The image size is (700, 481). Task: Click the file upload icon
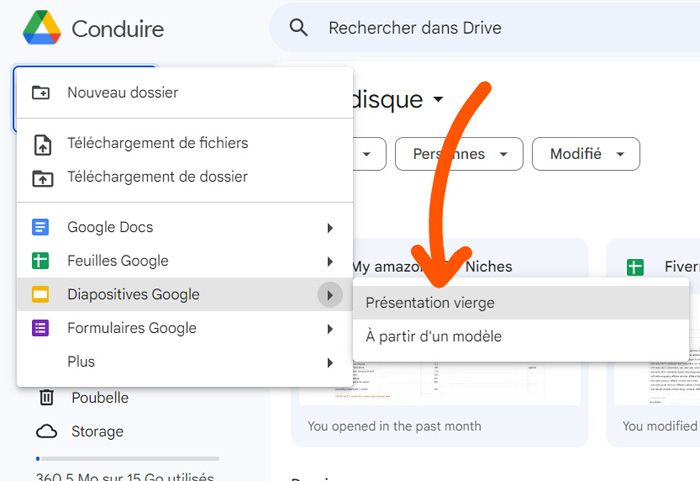(42, 145)
